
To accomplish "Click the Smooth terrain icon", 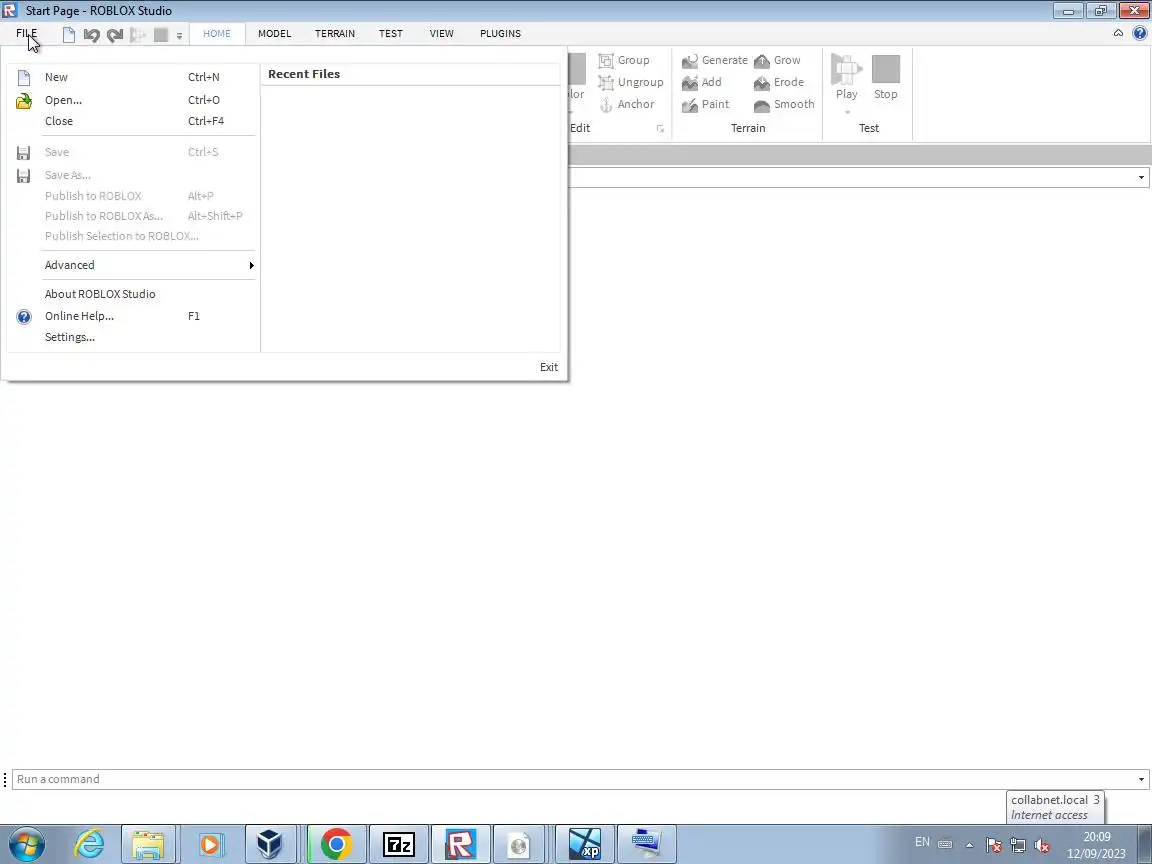I will coord(762,105).
